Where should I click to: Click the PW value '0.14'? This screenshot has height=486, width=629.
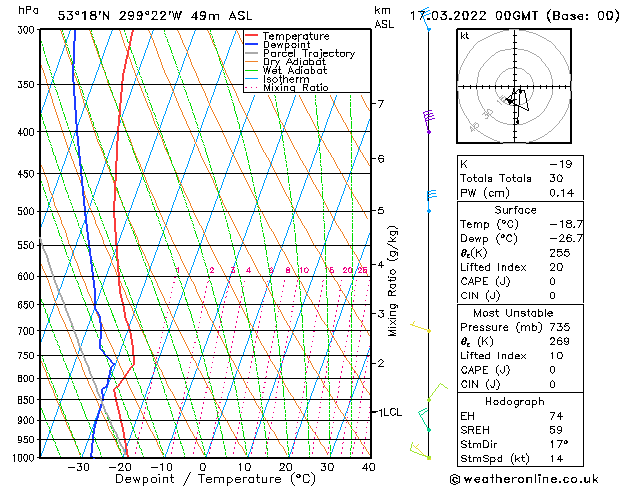(x=562, y=193)
